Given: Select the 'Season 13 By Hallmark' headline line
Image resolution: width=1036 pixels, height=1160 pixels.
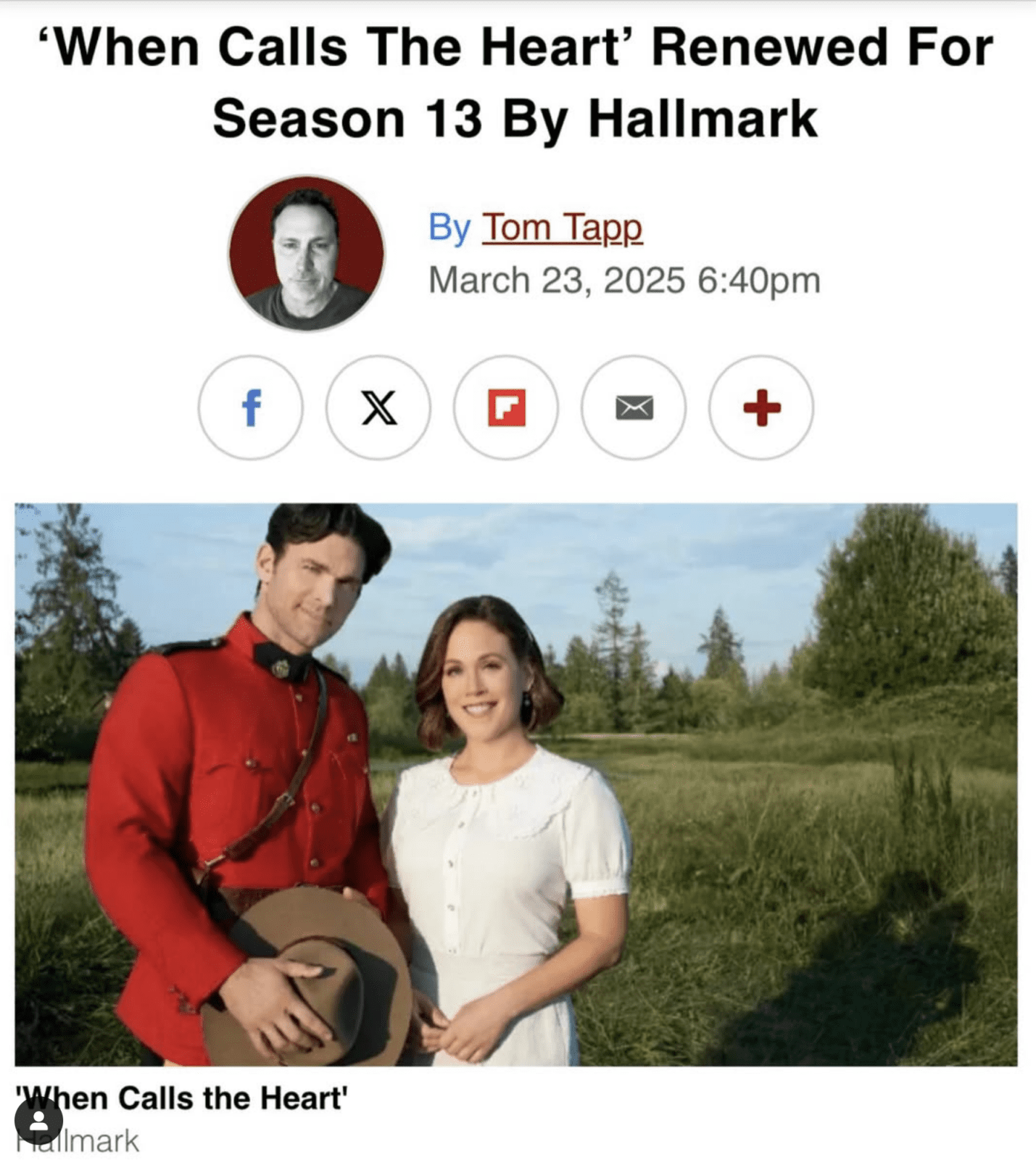Looking at the screenshot, I should (515, 119).
